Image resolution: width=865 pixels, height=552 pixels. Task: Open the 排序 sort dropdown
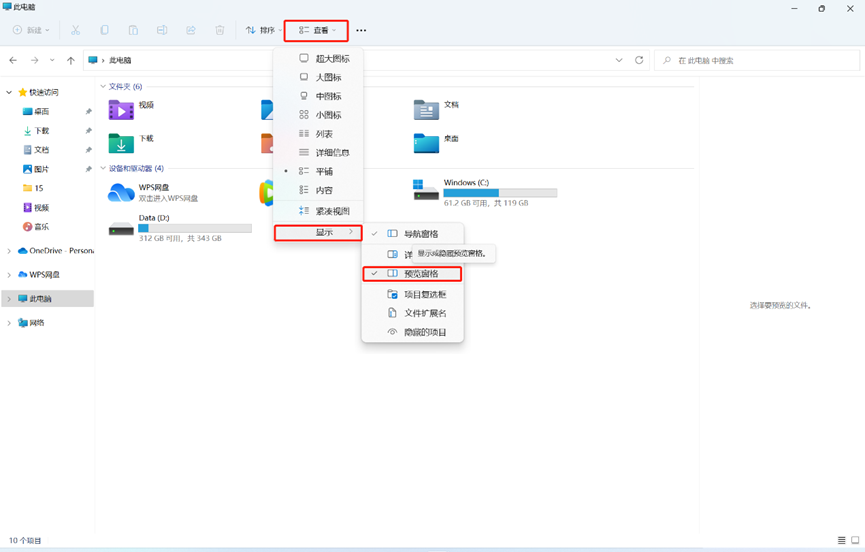click(x=263, y=31)
